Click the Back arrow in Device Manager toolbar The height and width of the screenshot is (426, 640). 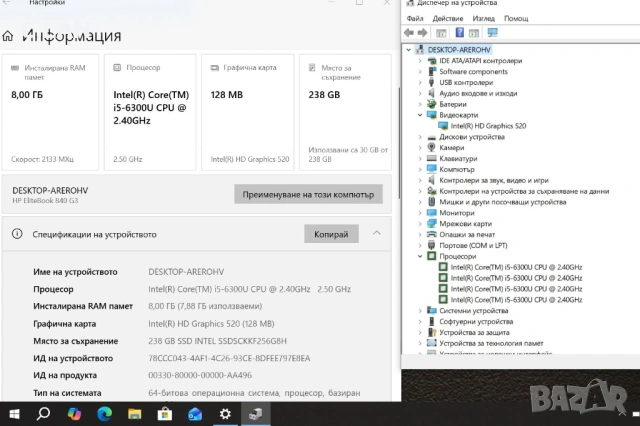click(409, 33)
